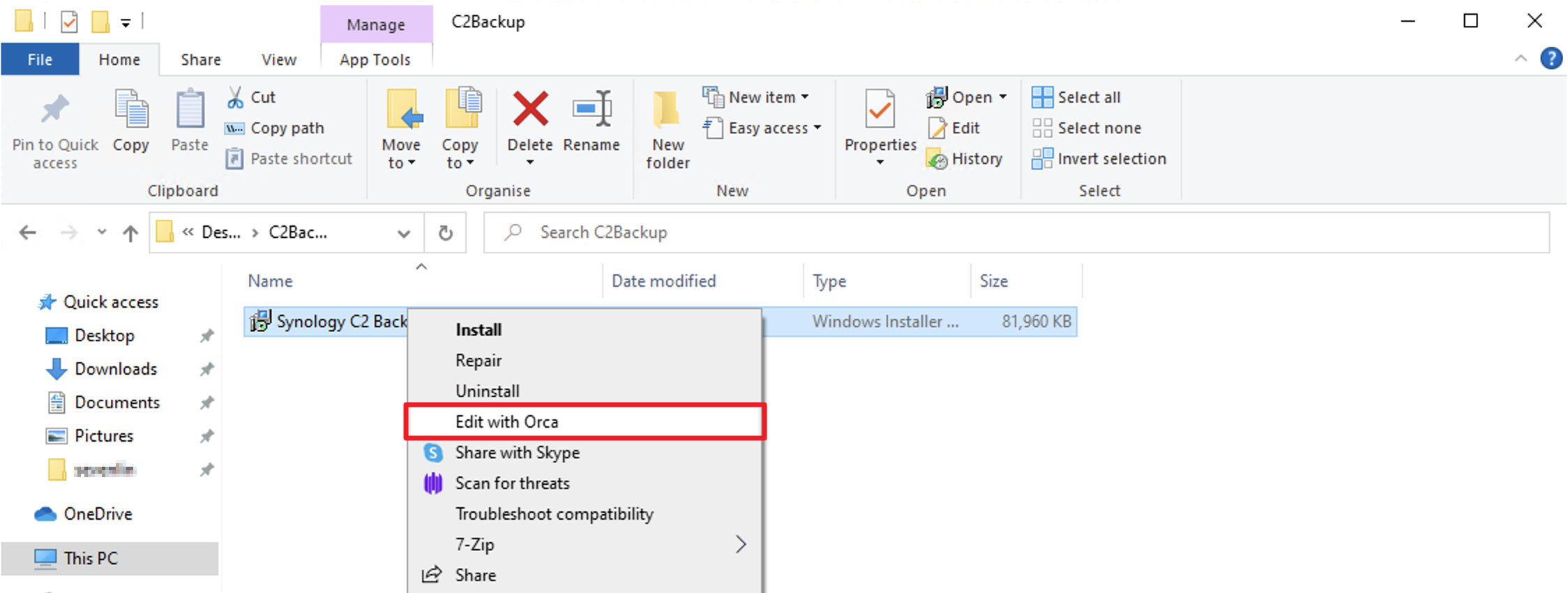This screenshot has height=593, width=1568.
Task: Click Pin to Quick access icon
Action: pyautogui.click(x=55, y=110)
